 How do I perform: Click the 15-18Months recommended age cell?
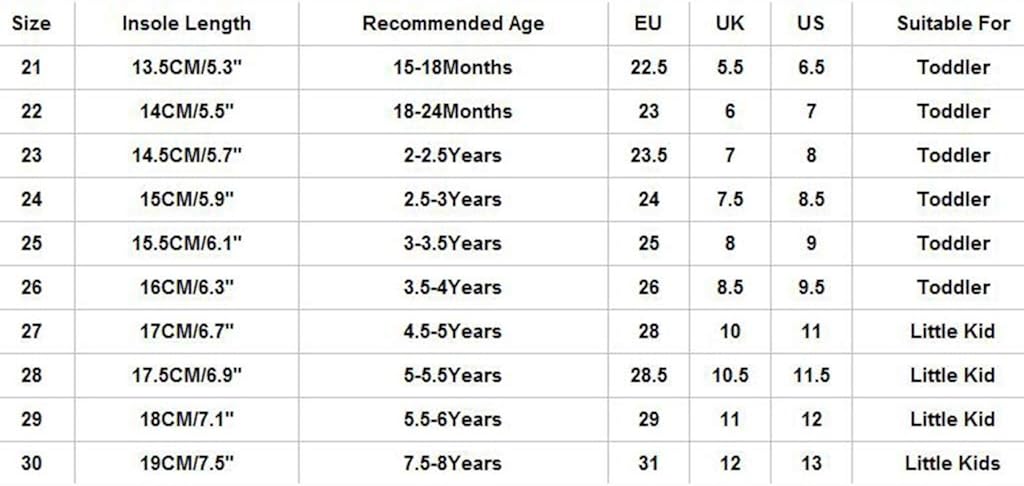coord(453,68)
